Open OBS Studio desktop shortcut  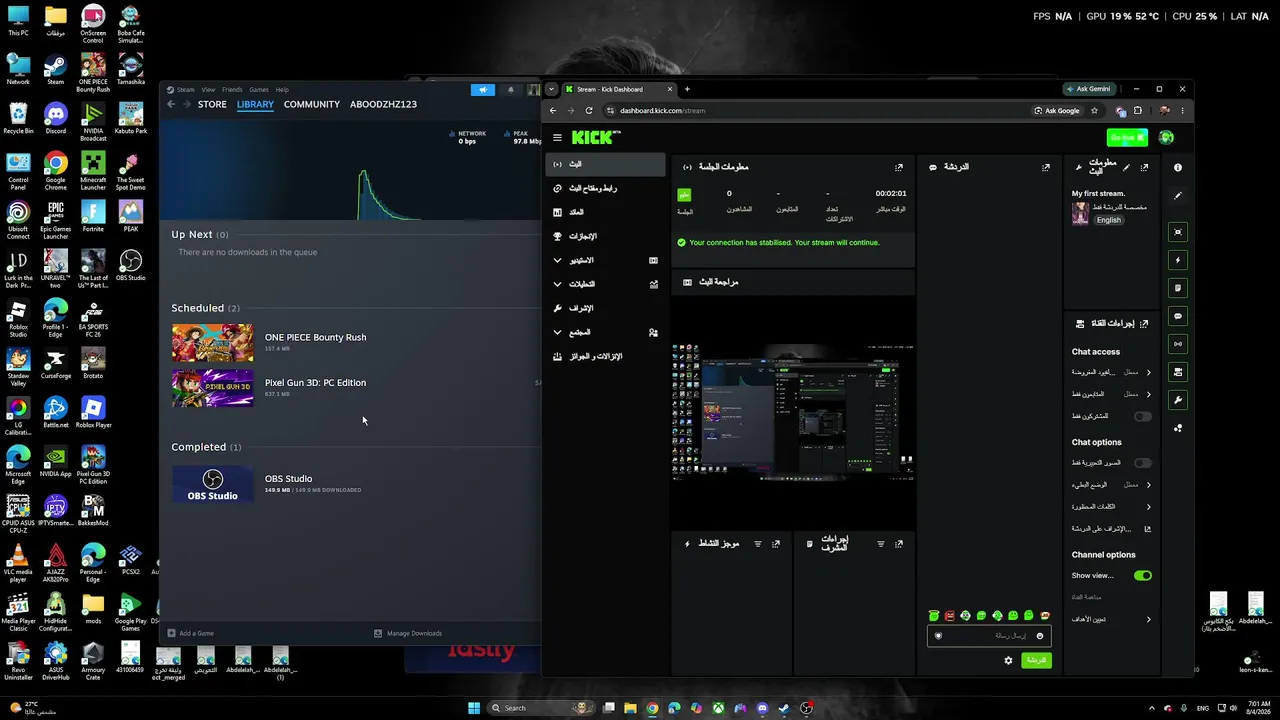pyautogui.click(x=130, y=266)
